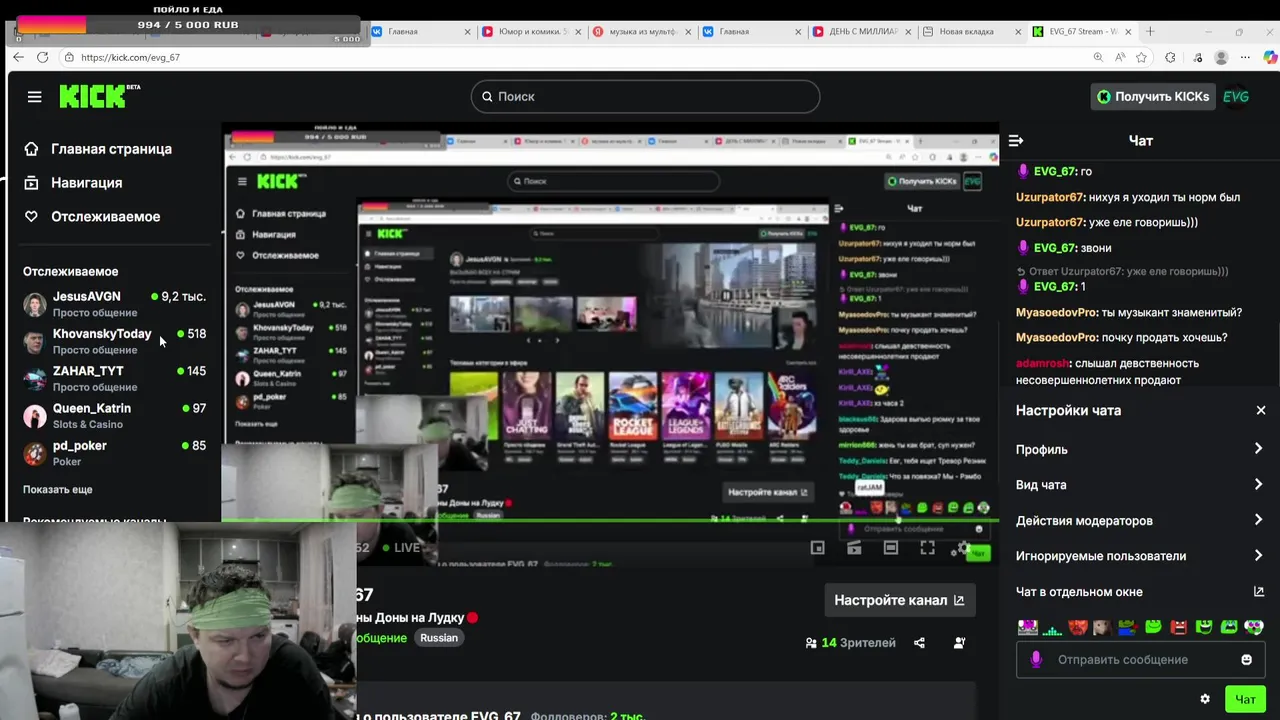Click Ответ Uzurpator67 reply reference
1280x720 pixels.
click(1122, 271)
